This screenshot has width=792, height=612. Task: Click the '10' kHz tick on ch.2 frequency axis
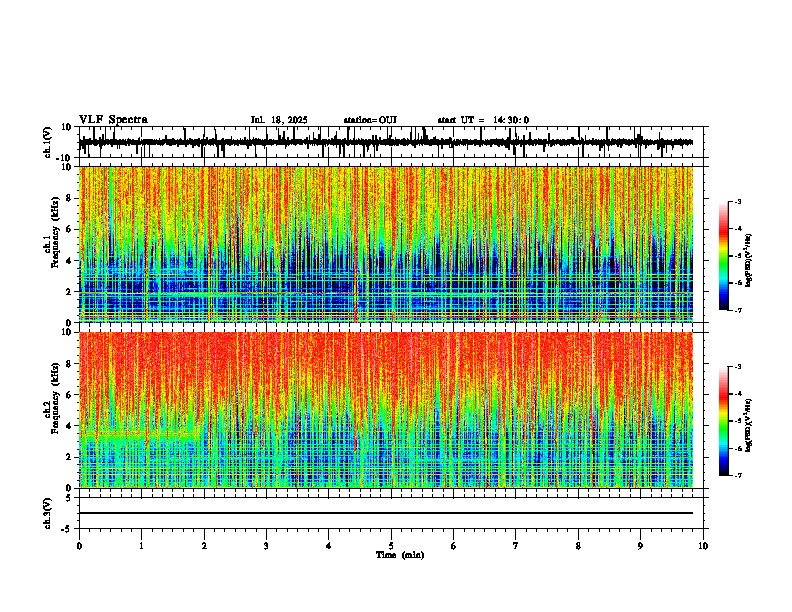click(x=68, y=332)
